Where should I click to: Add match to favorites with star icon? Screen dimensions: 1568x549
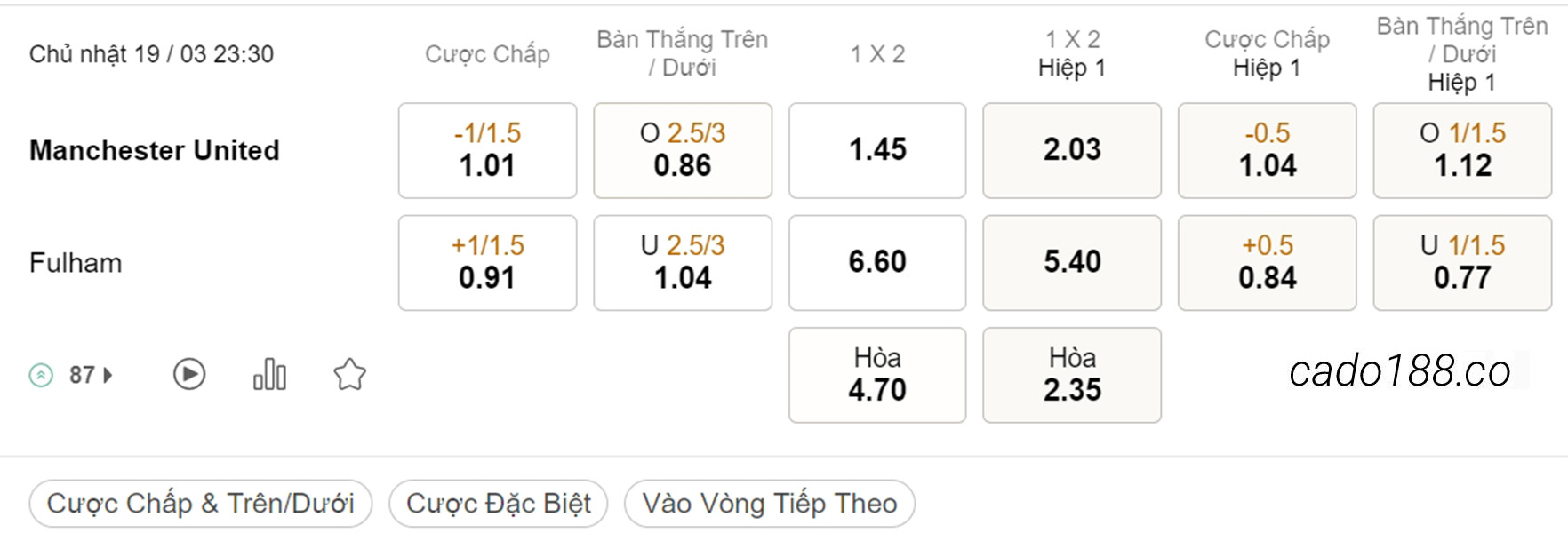[349, 375]
